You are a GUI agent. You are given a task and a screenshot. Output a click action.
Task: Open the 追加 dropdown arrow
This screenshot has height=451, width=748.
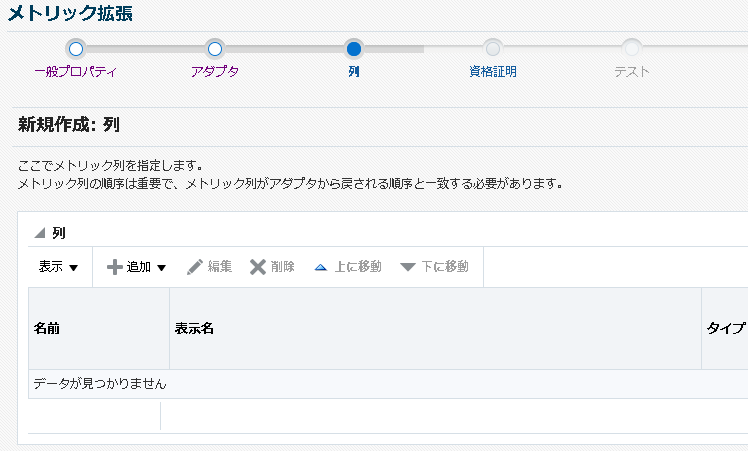click(162, 268)
